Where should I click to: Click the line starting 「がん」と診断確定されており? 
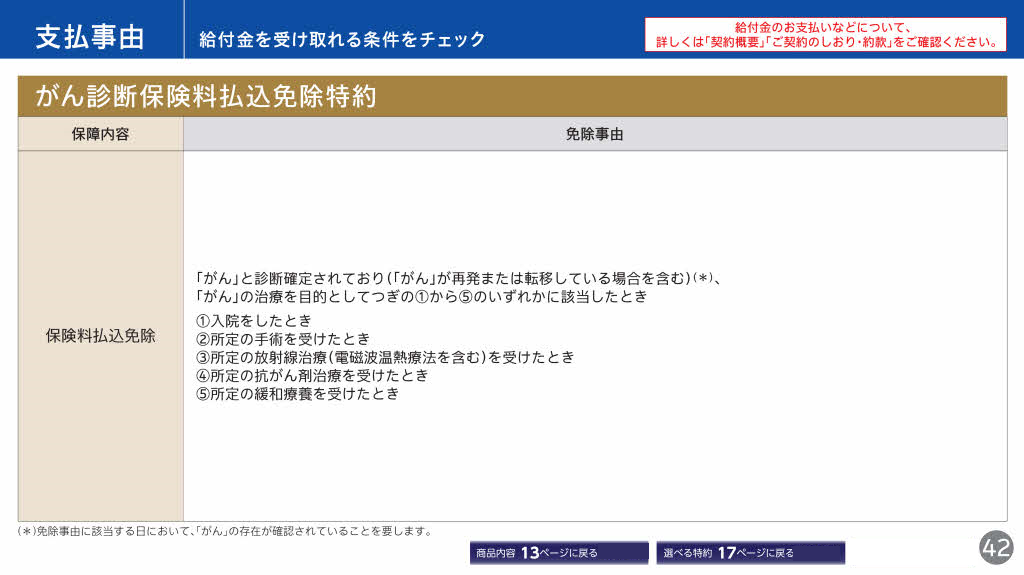click(x=458, y=278)
